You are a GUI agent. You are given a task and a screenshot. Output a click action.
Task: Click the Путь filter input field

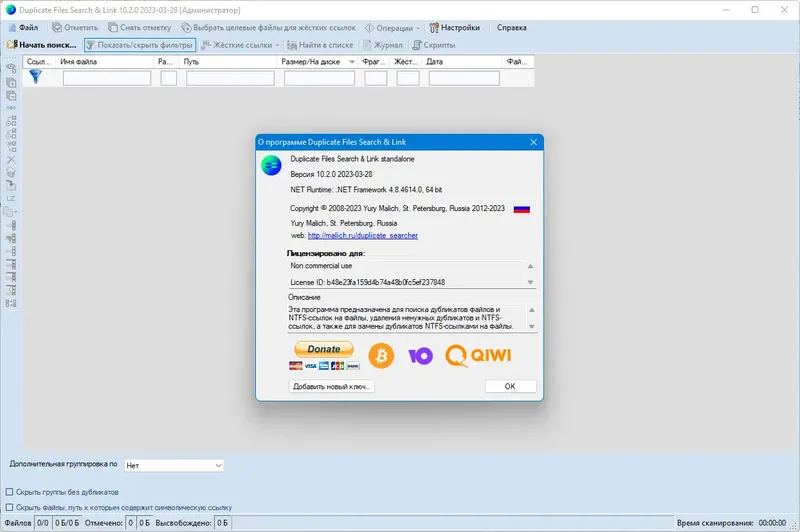tap(230, 78)
